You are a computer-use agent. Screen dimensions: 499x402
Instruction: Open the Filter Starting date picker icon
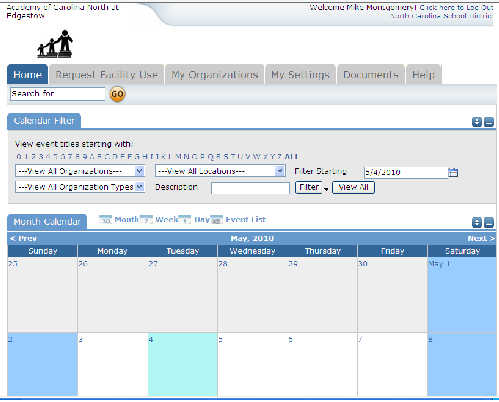453,172
